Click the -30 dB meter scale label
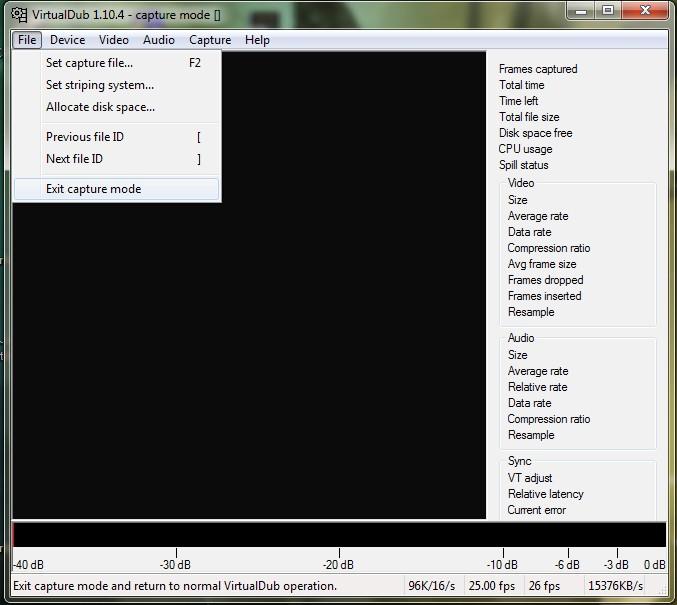The width and height of the screenshot is (677, 605). coord(175,565)
